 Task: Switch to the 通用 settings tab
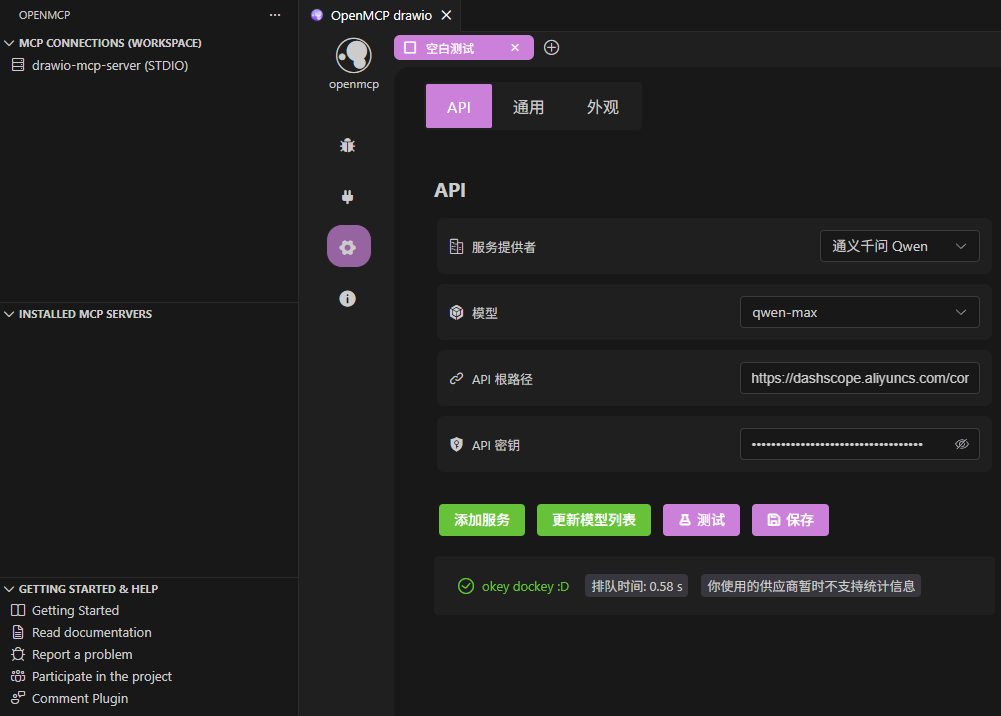(x=529, y=107)
